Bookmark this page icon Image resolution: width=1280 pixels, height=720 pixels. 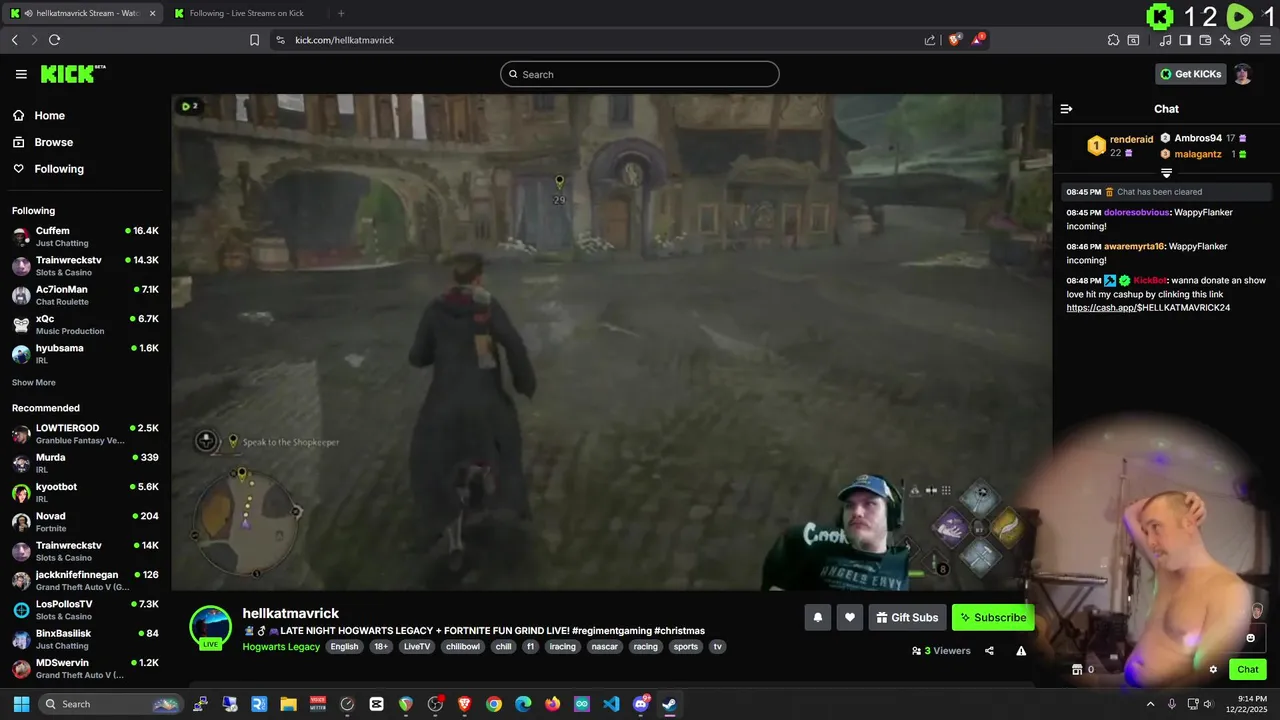(255, 40)
